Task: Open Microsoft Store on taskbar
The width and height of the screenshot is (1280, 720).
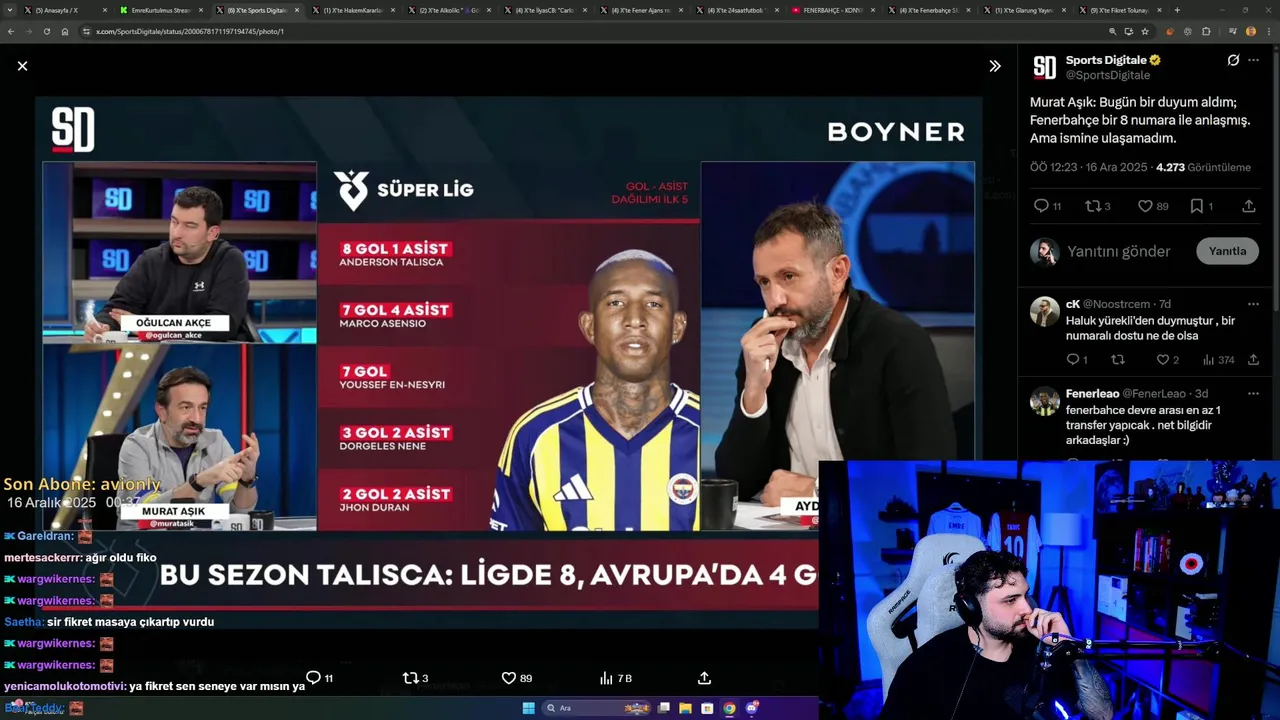Action: (707, 708)
